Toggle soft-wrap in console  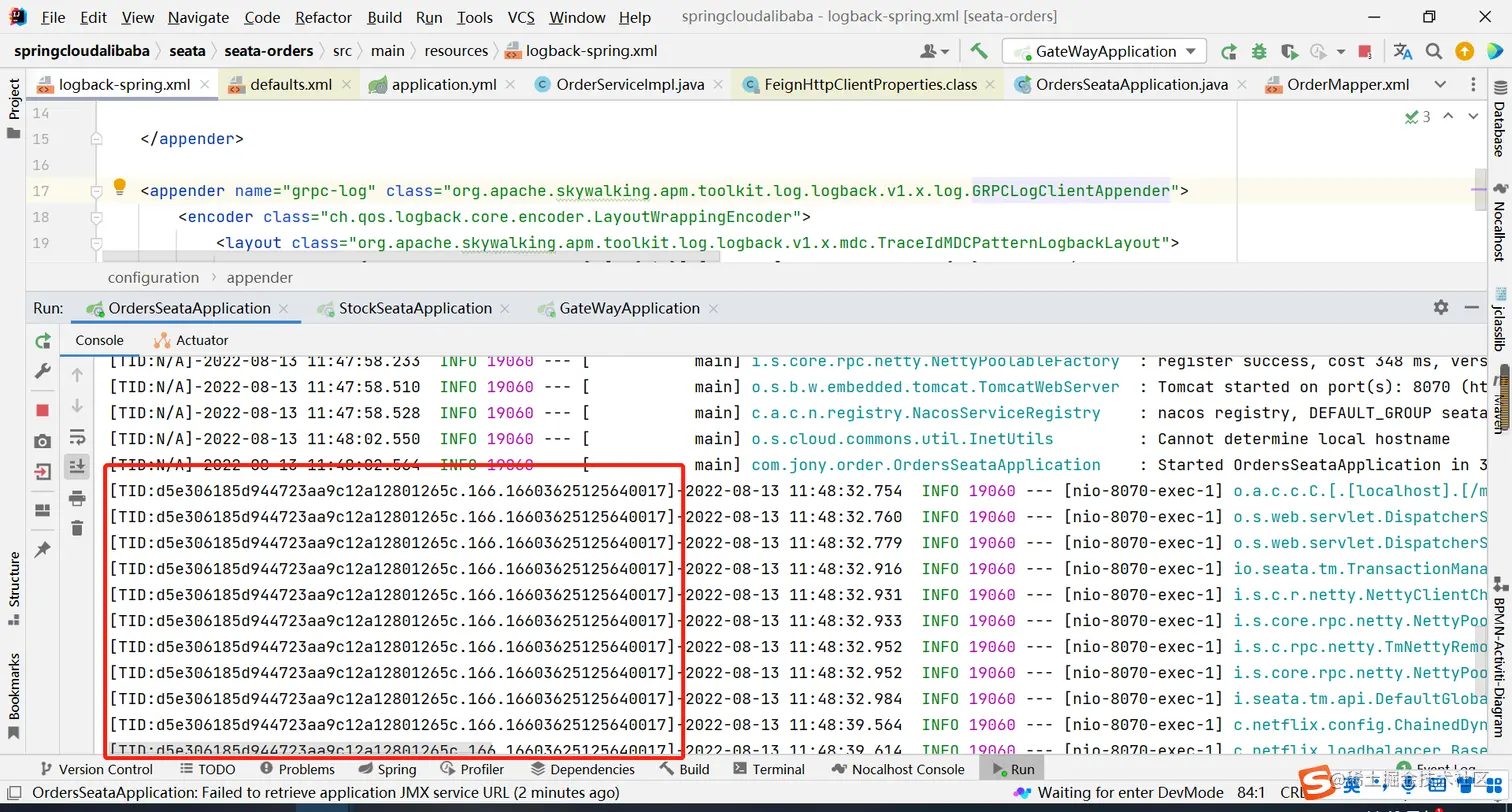point(77,437)
